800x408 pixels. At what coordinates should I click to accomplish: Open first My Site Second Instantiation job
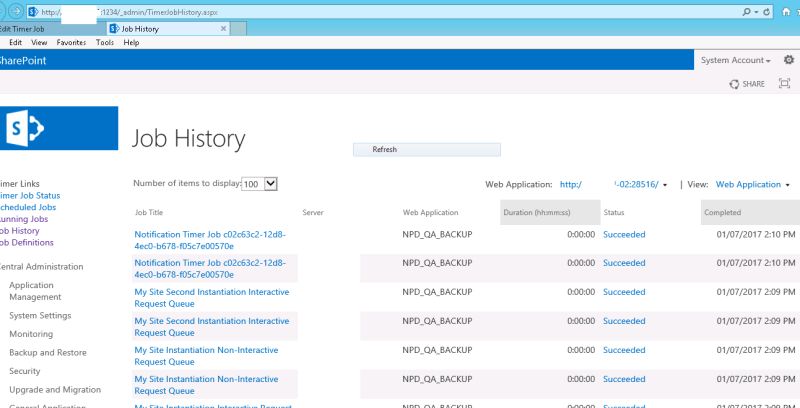point(212,298)
